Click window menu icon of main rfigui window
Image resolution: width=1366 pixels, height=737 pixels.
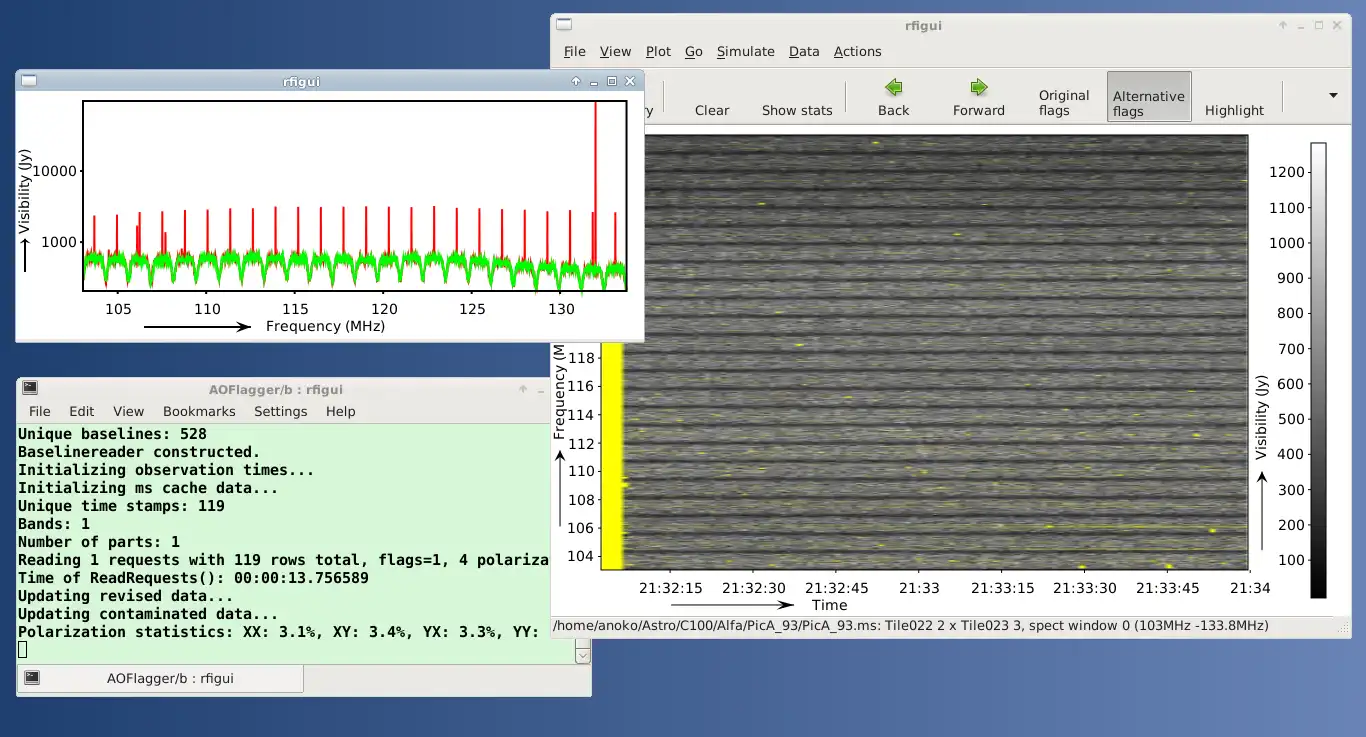point(564,26)
